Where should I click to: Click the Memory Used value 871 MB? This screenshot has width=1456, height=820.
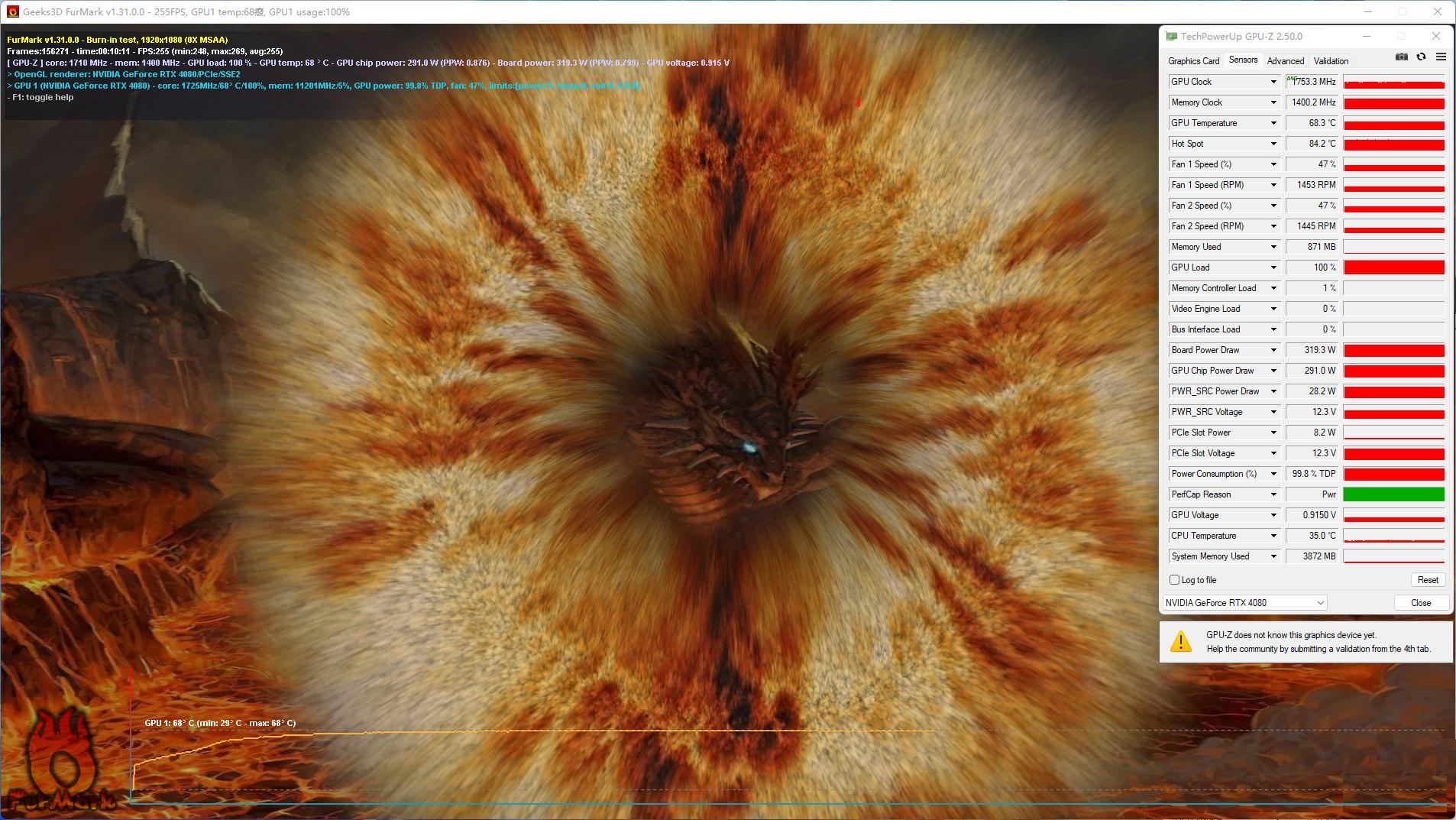[1312, 247]
